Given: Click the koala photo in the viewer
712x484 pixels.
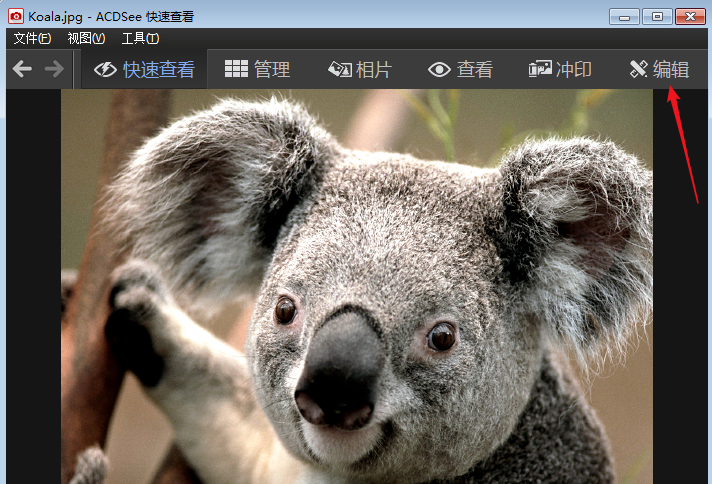Looking at the screenshot, I should 356,290.
